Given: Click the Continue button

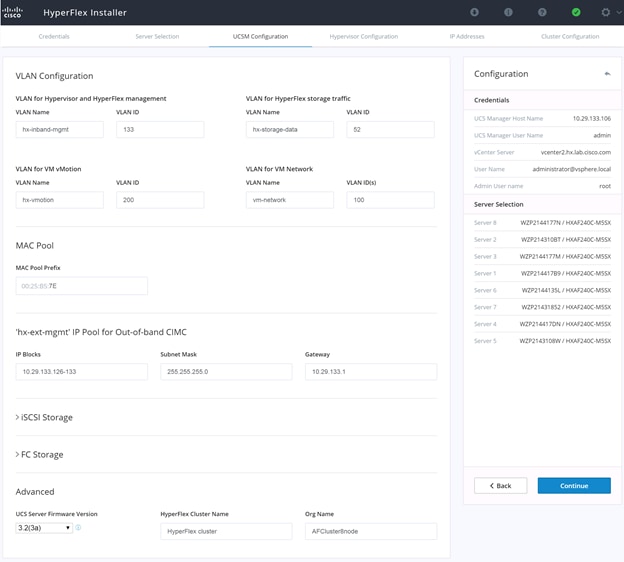Looking at the screenshot, I should click(x=574, y=486).
